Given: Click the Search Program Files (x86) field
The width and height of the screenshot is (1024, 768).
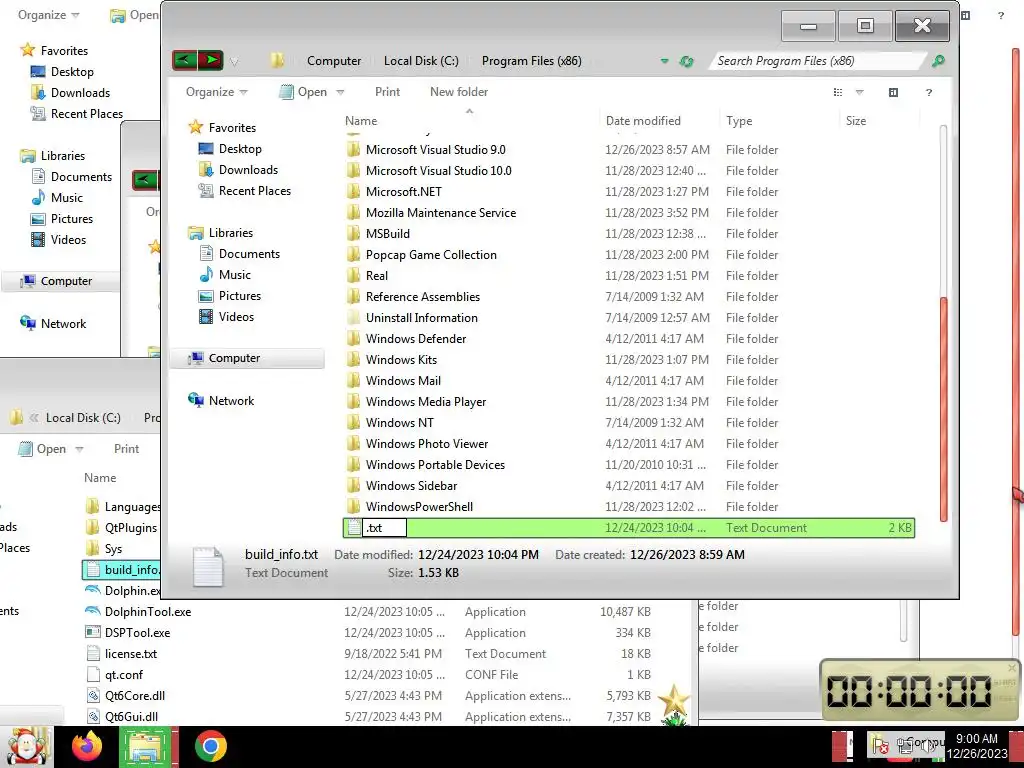Looking at the screenshot, I should 820,61.
